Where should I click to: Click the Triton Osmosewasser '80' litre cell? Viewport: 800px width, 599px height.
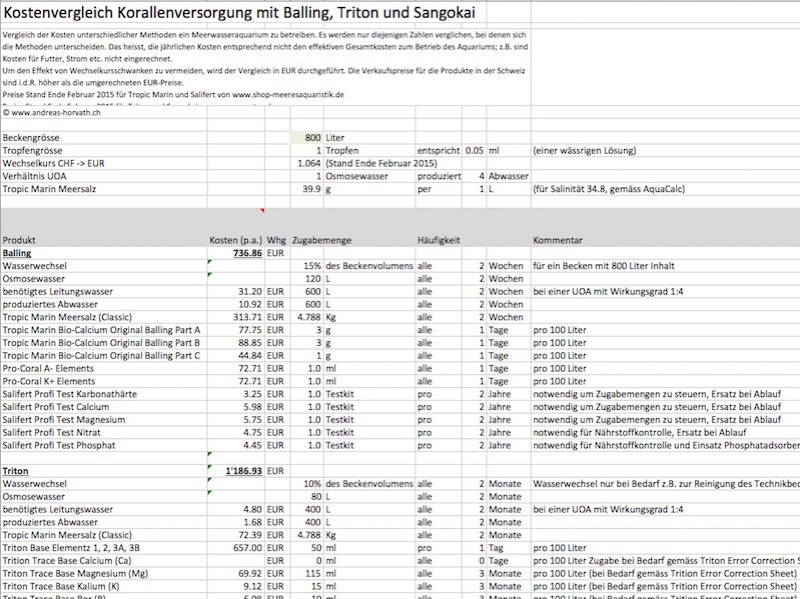(316, 496)
